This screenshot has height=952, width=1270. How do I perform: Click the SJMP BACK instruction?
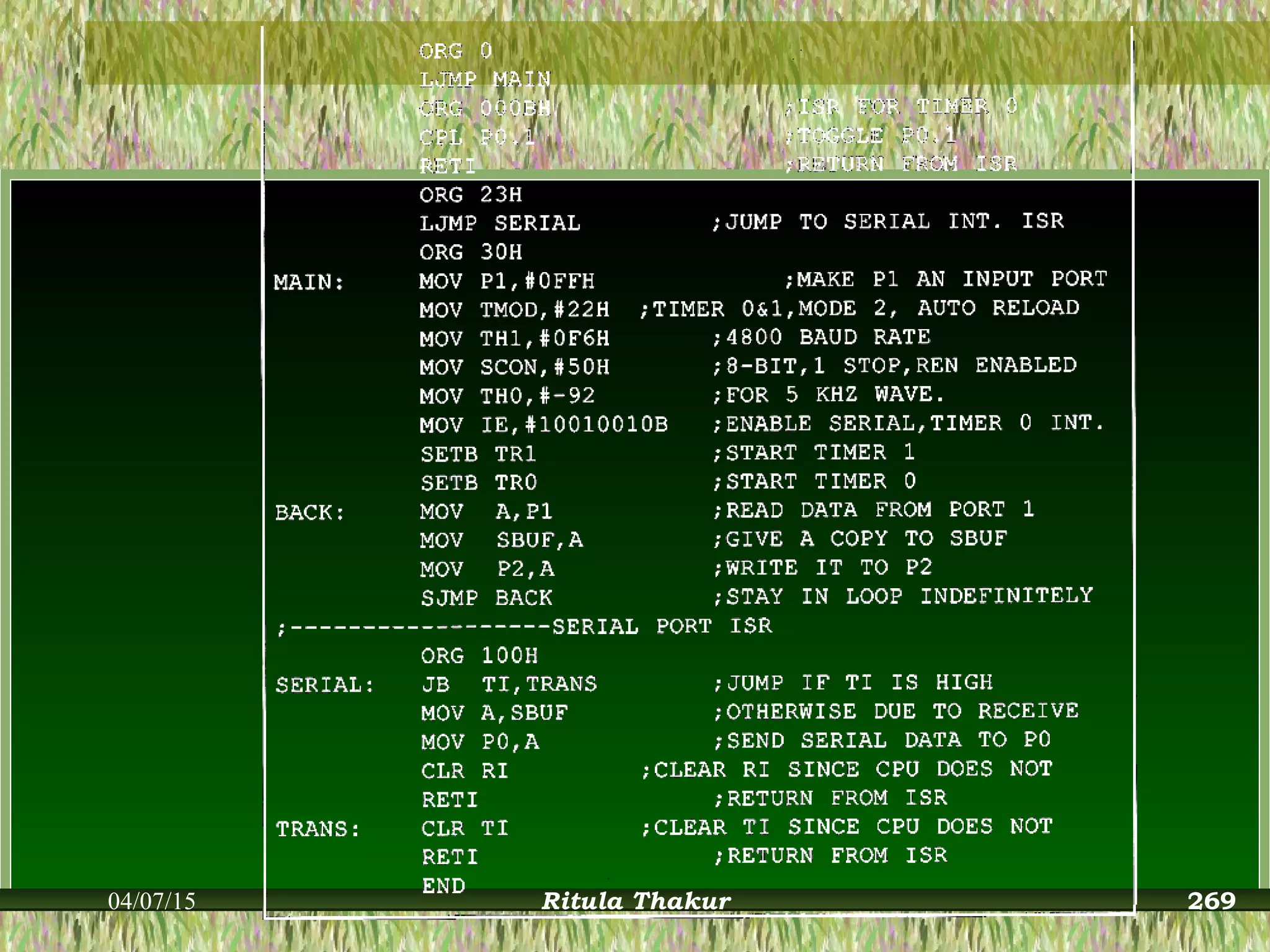coord(486,597)
